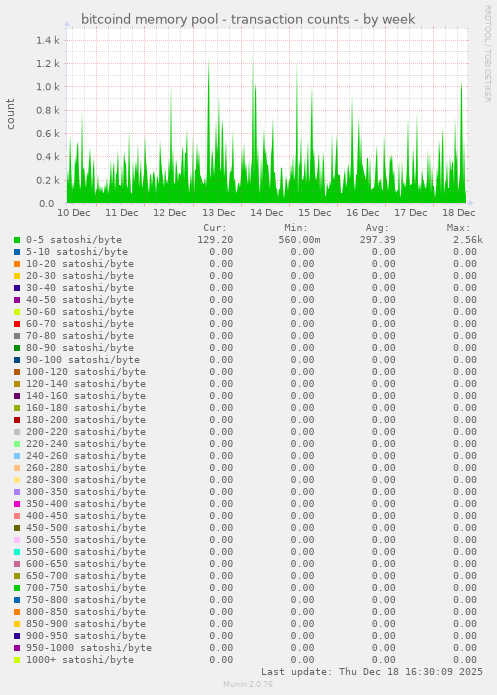
Task: Click the '0.8 k' y-axis tick label
Action: [48, 110]
